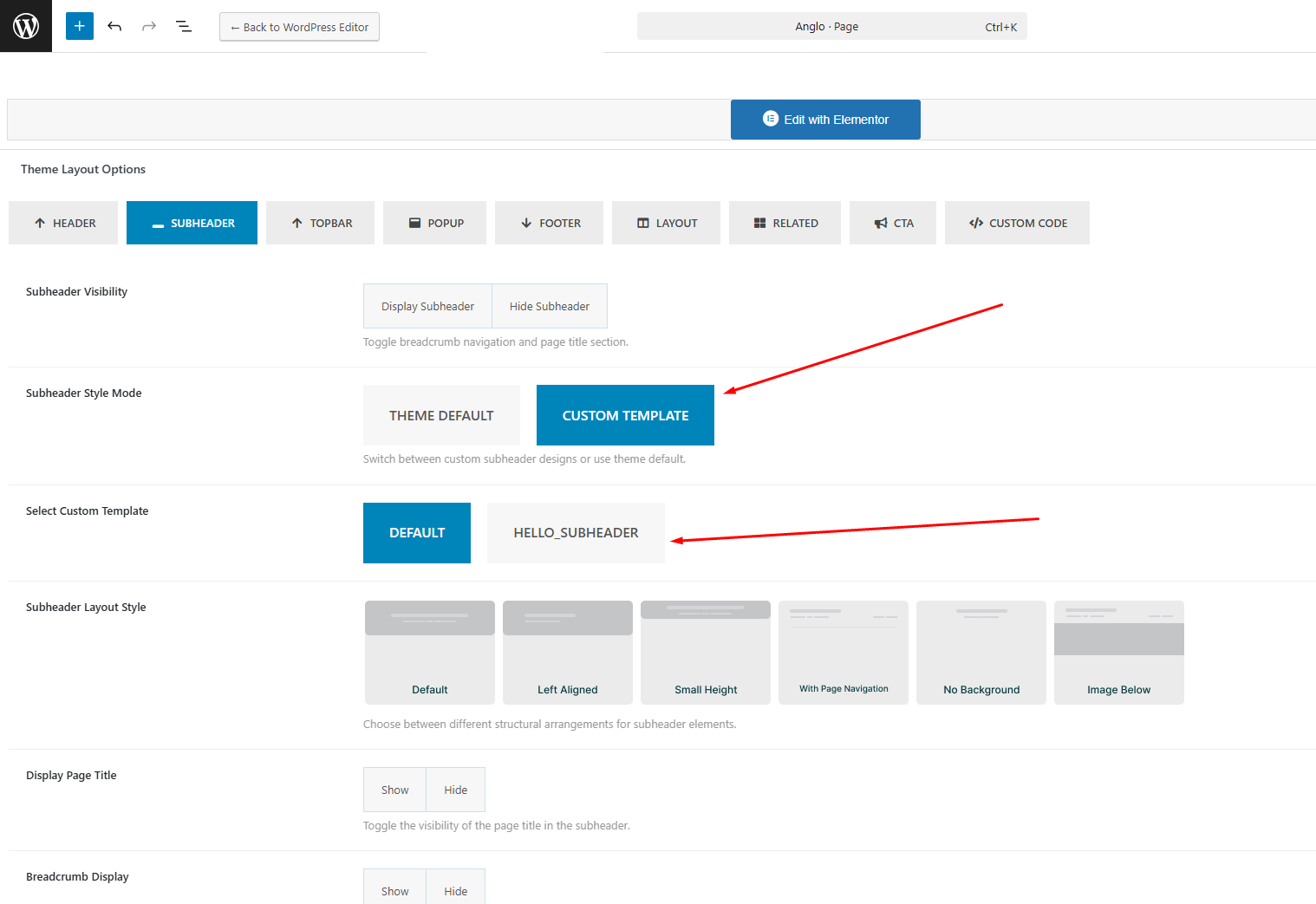Image resolution: width=1316 pixels, height=904 pixels.
Task: Select the Default subheader layout thumbnail
Action: 429,652
